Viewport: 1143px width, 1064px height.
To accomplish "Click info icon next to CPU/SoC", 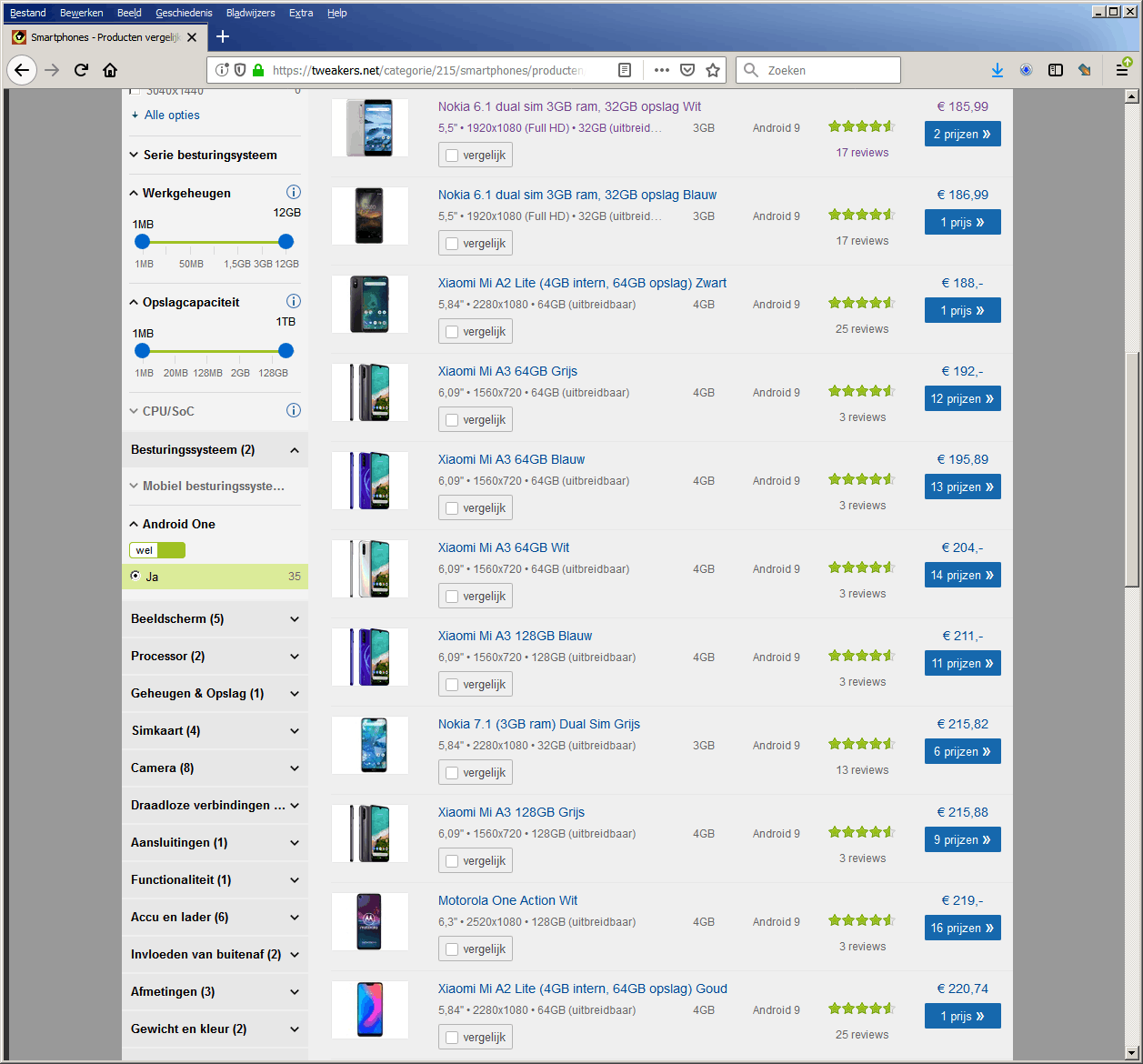I will coord(294,410).
